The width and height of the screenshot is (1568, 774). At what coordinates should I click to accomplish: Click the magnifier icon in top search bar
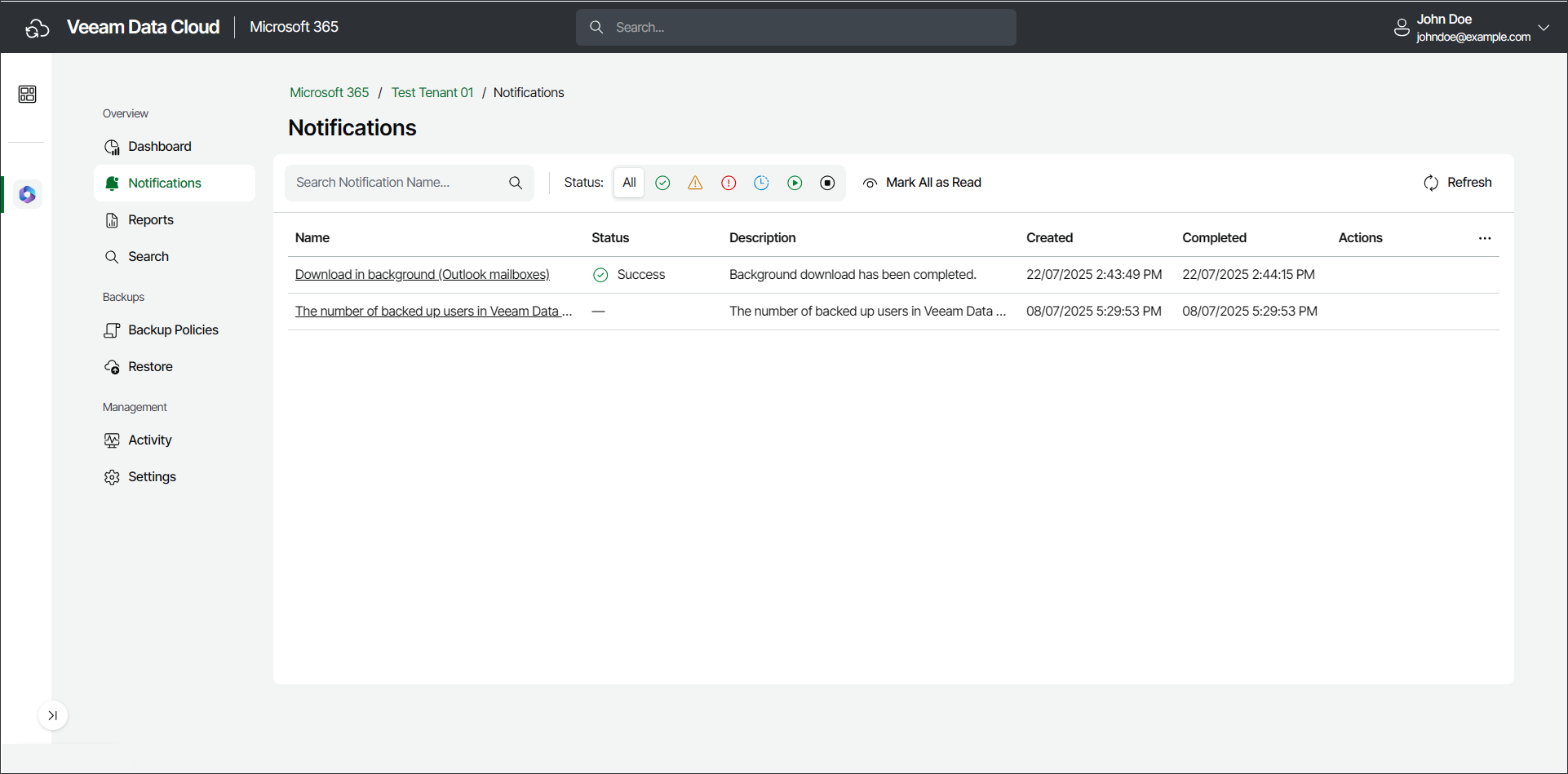(596, 28)
